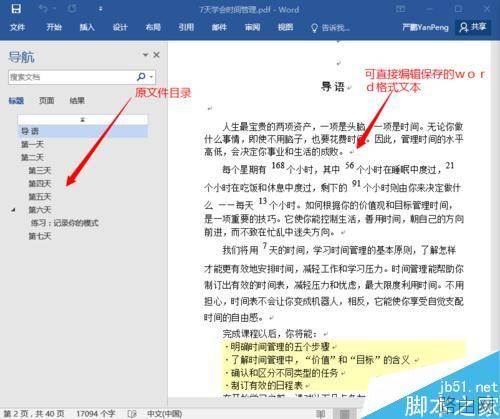Click the word count in status bar
Image resolution: width=500 pixels, height=419 pixels.
click(x=95, y=414)
